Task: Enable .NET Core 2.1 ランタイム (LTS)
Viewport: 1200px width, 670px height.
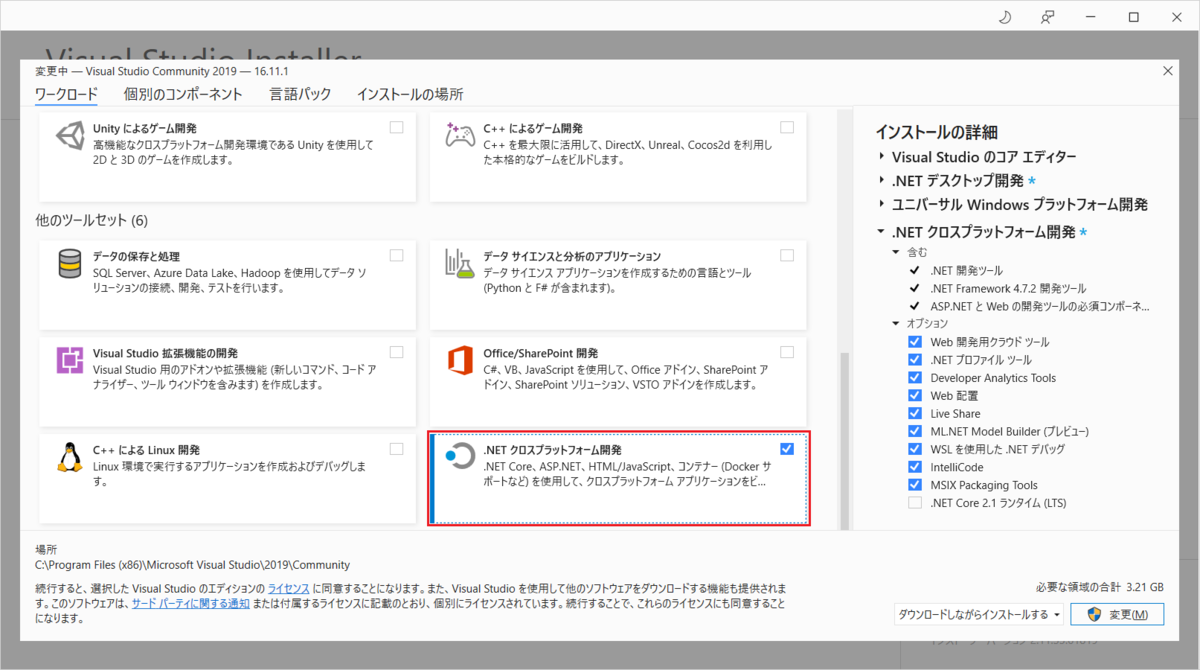Action: coord(914,502)
